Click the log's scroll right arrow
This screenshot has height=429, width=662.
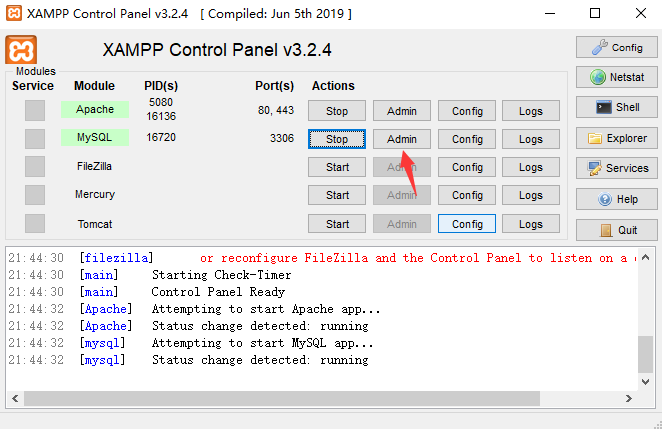629,398
